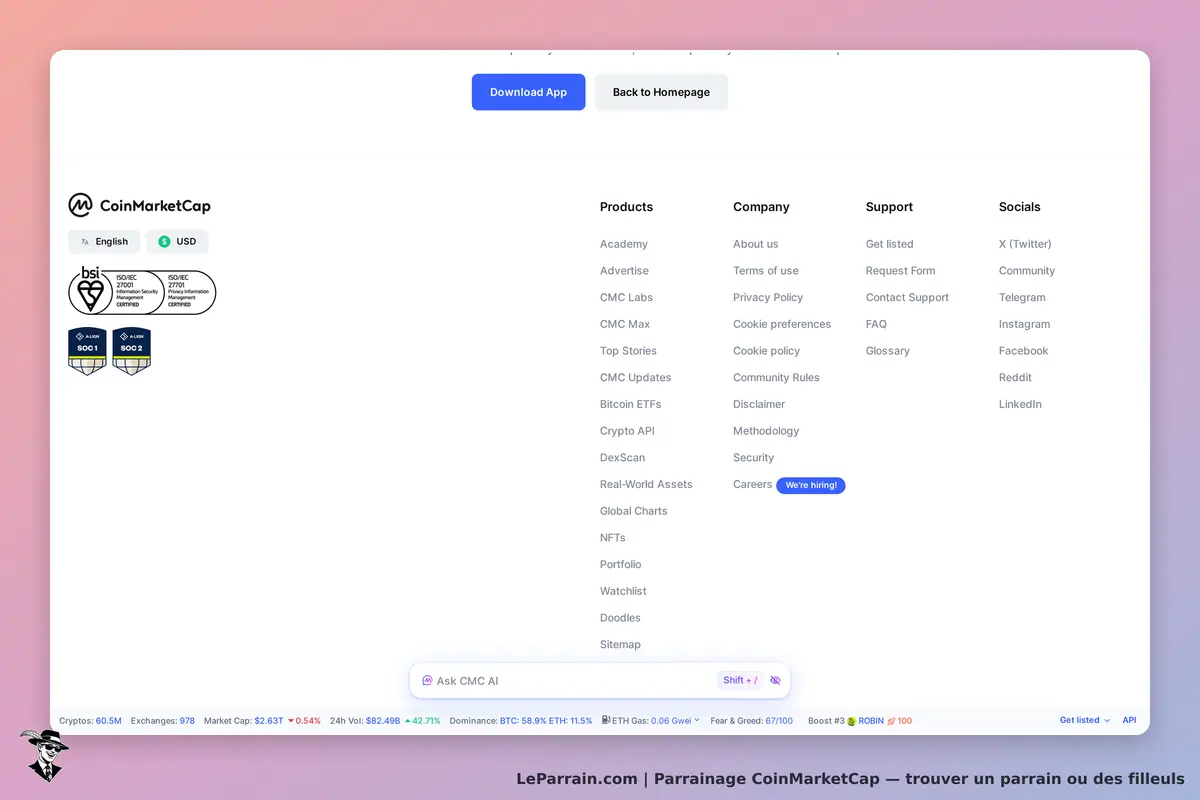This screenshot has height=800, width=1200.
Task: Expand the Get listed dropdown in status bar
Action: click(x=1085, y=720)
